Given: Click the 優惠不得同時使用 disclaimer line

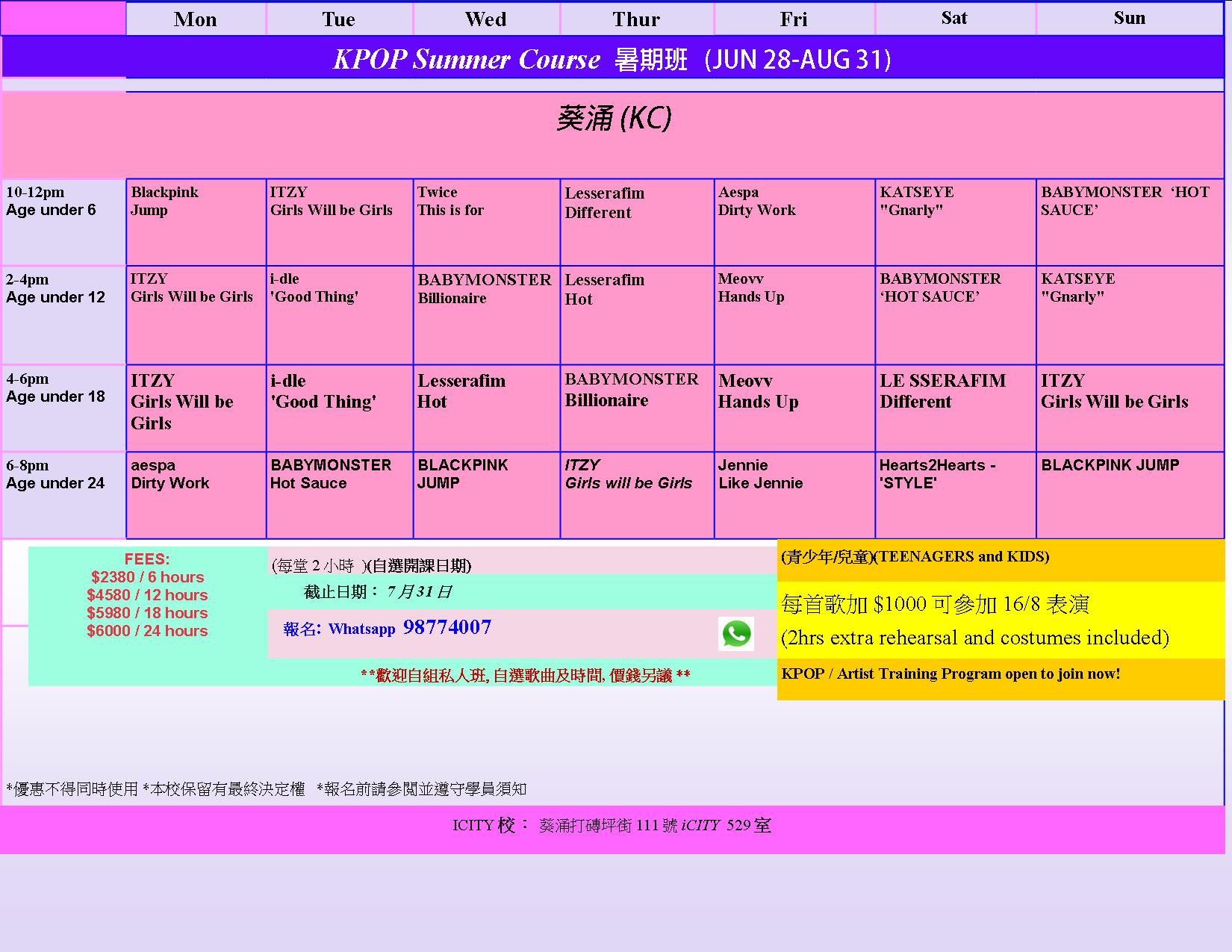Looking at the screenshot, I should coord(267,788).
